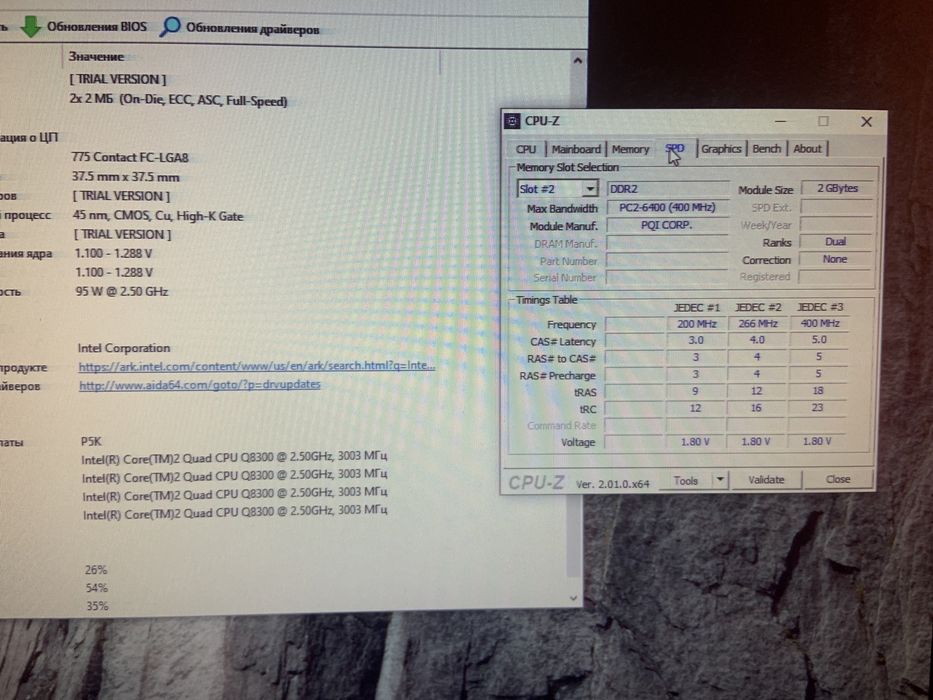Select the 54% utilization value
Screen dimensions: 933x700
coord(96,588)
